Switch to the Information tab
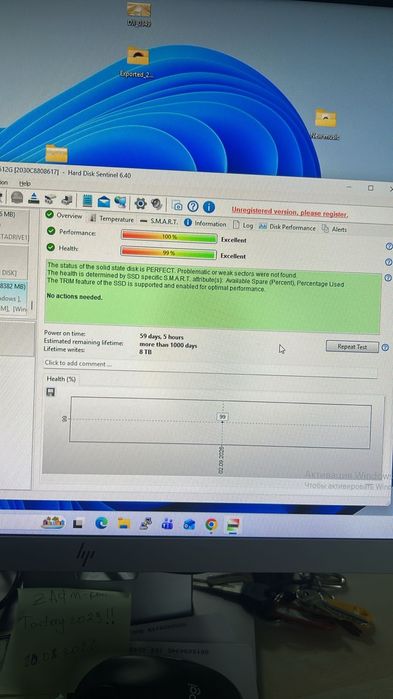Image resolution: width=393 pixels, height=699 pixels. (205, 223)
